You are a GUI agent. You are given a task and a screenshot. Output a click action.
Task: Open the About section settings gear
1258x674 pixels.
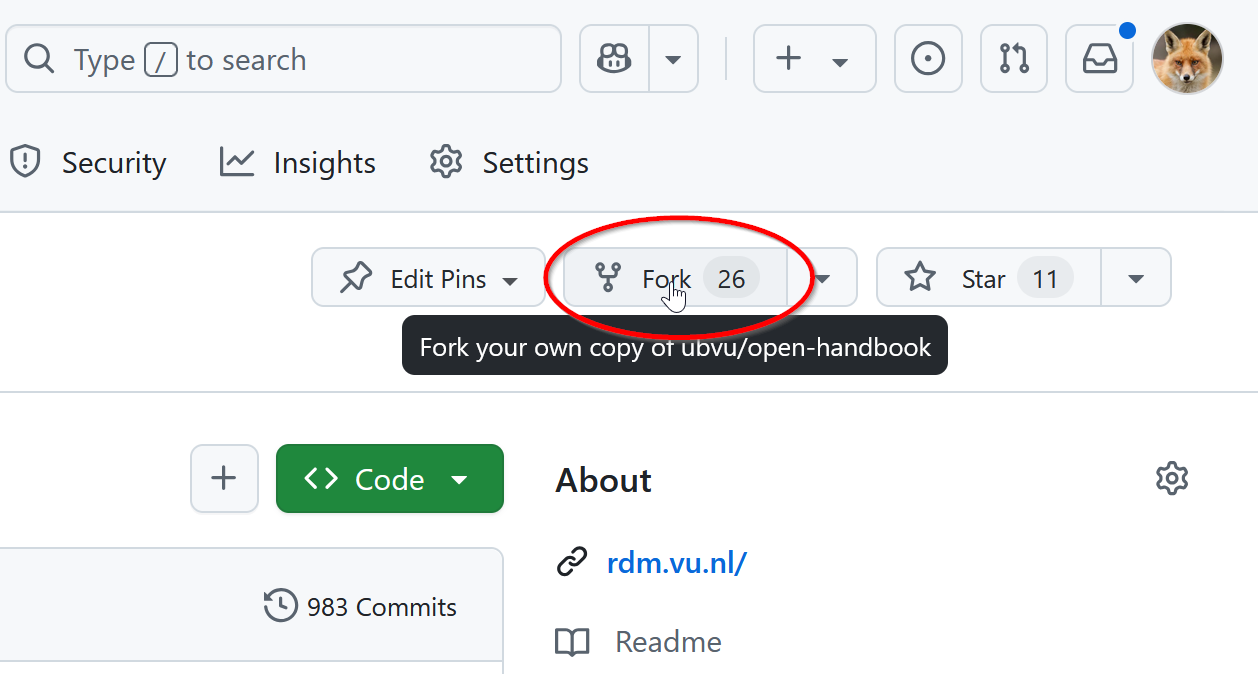coord(1171,478)
